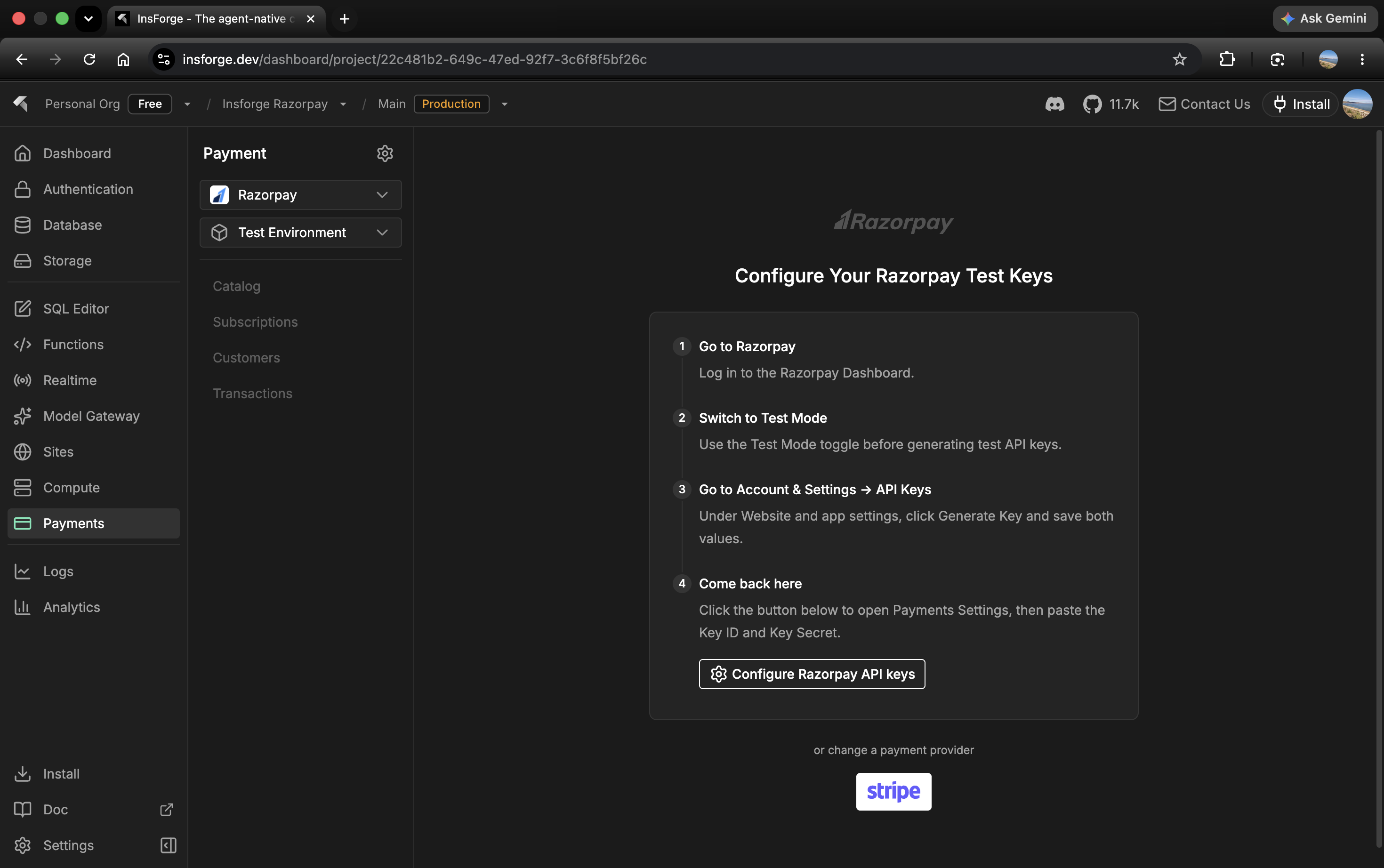Collapse sidebar using panel icon near Settings

click(168, 845)
